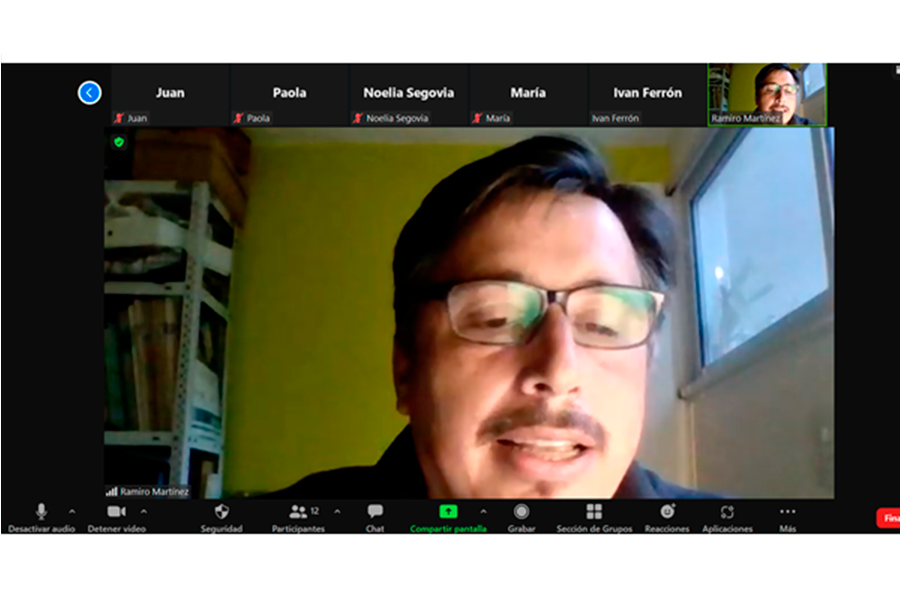The image size is (900, 600).
Task: Stop the camera with Detener video
Action: click(x=116, y=512)
